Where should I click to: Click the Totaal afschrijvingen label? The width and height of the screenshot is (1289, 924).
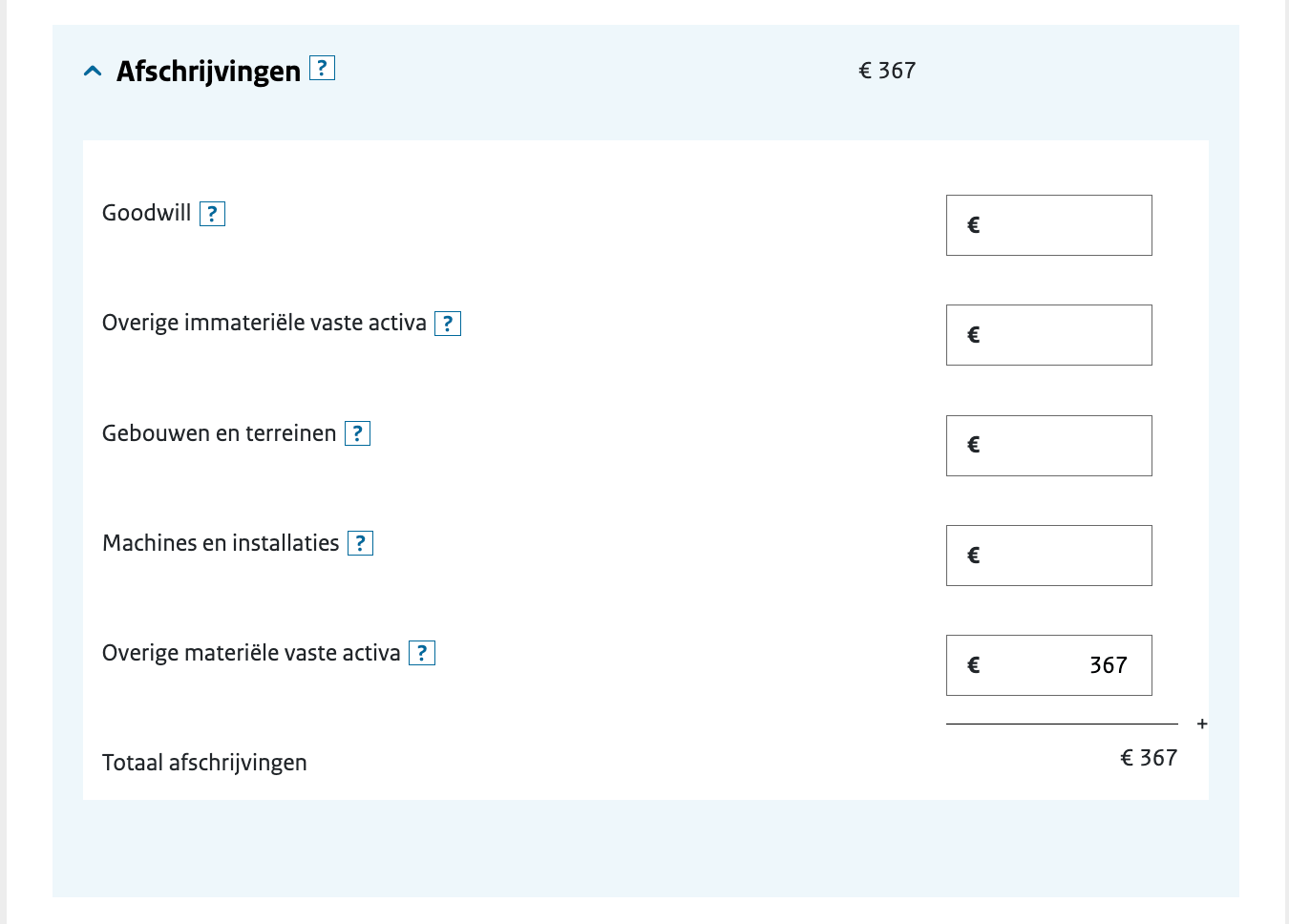tap(204, 763)
